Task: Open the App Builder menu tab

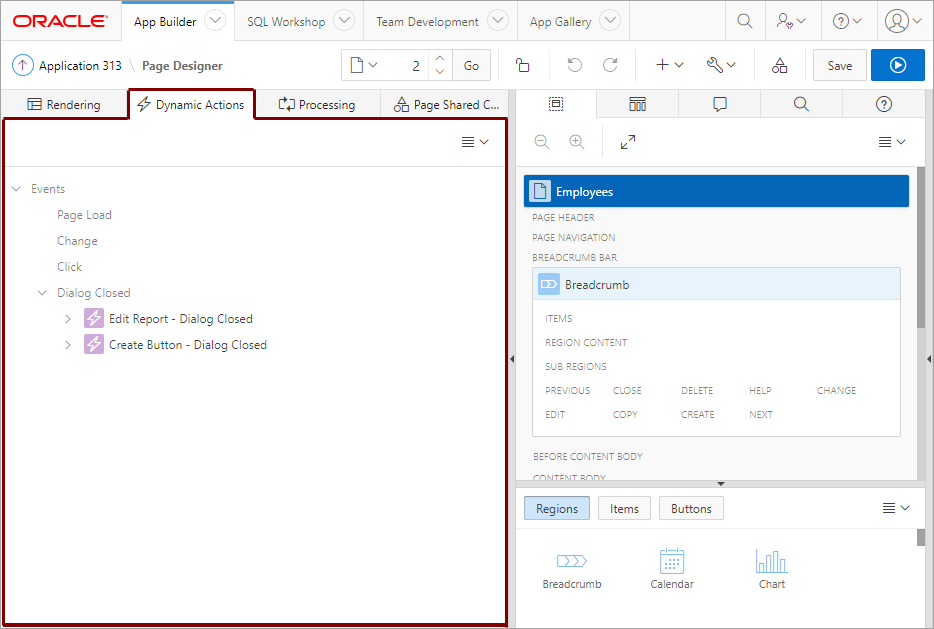Action: tap(165, 21)
